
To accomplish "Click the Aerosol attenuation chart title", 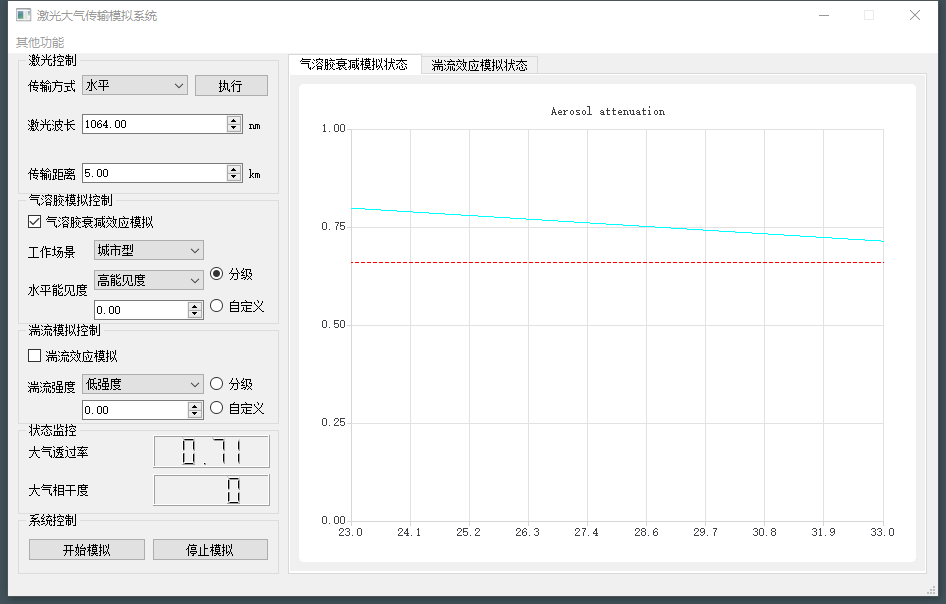I will [608, 112].
